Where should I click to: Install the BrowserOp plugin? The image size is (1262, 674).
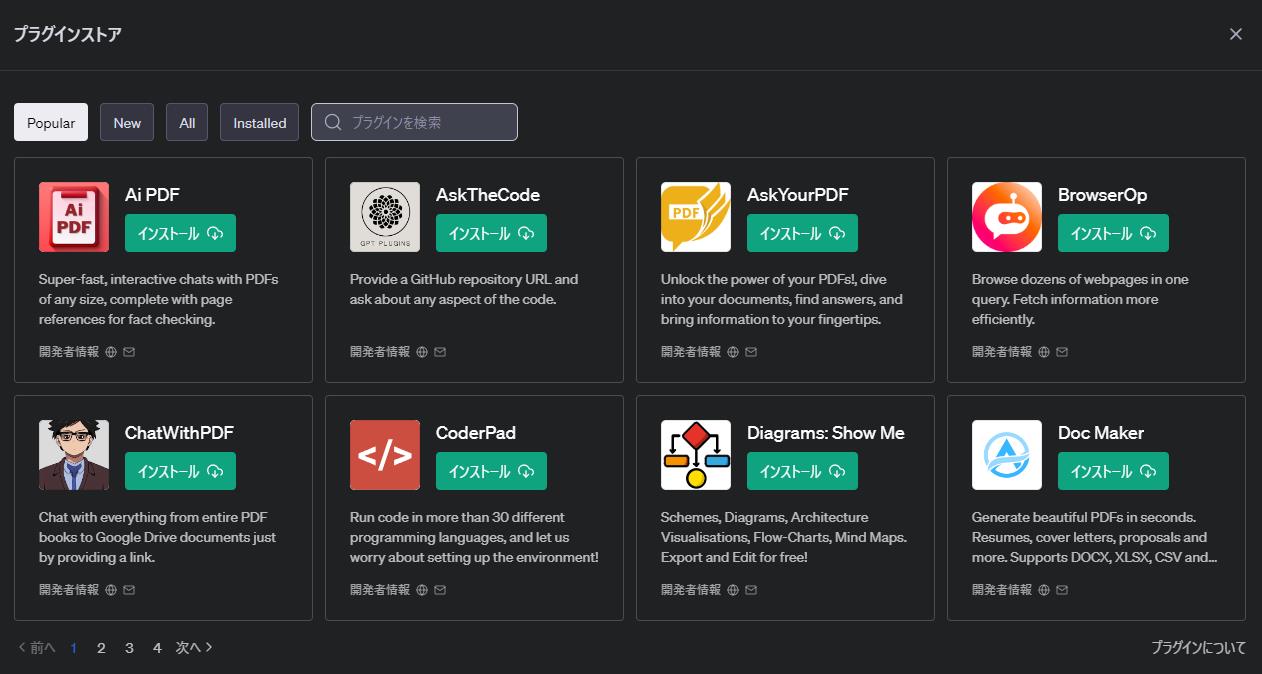pos(1113,233)
